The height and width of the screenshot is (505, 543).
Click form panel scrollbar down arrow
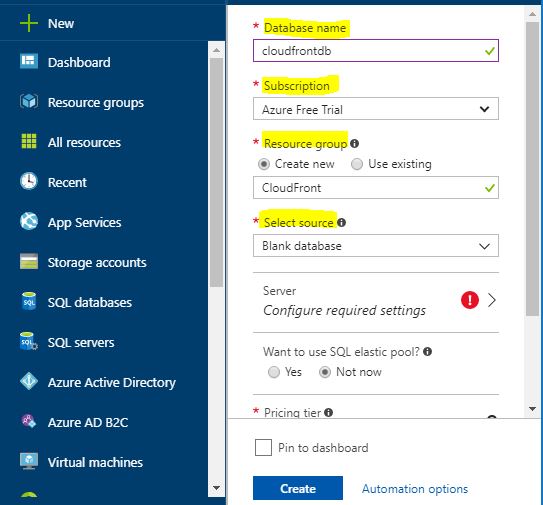pos(533,409)
